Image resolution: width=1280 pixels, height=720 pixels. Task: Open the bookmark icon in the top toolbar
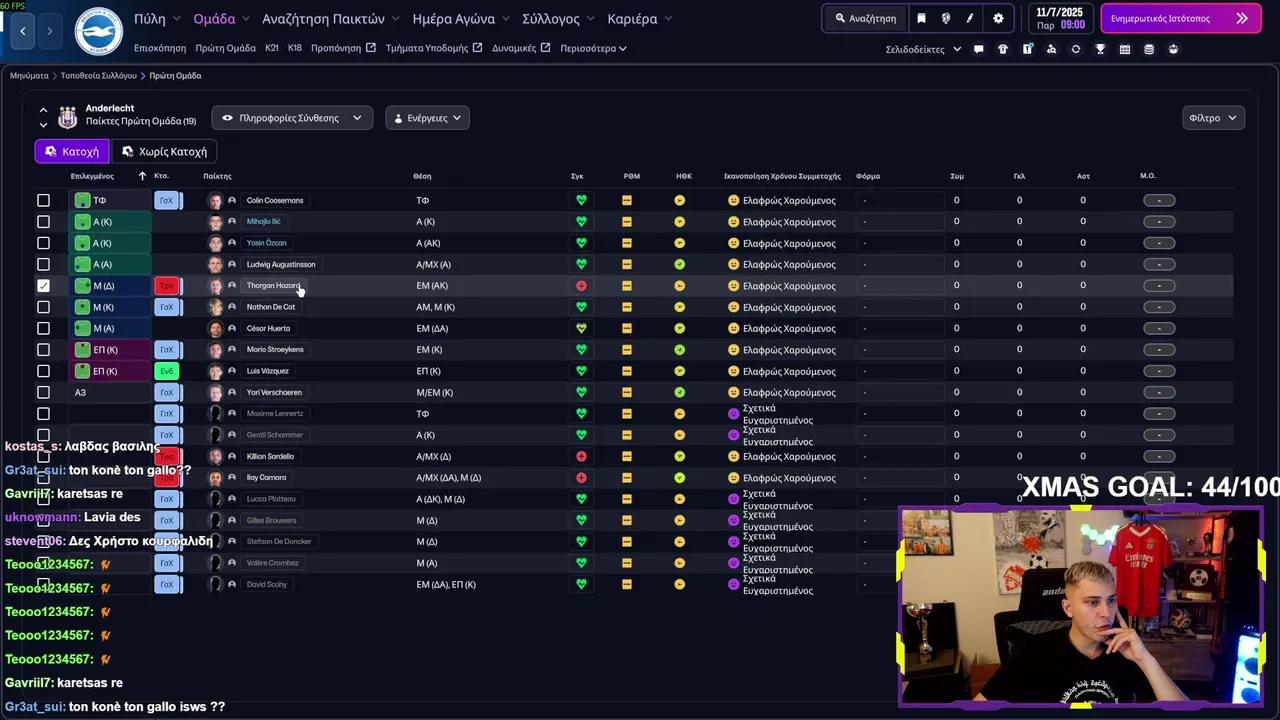pos(921,18)
